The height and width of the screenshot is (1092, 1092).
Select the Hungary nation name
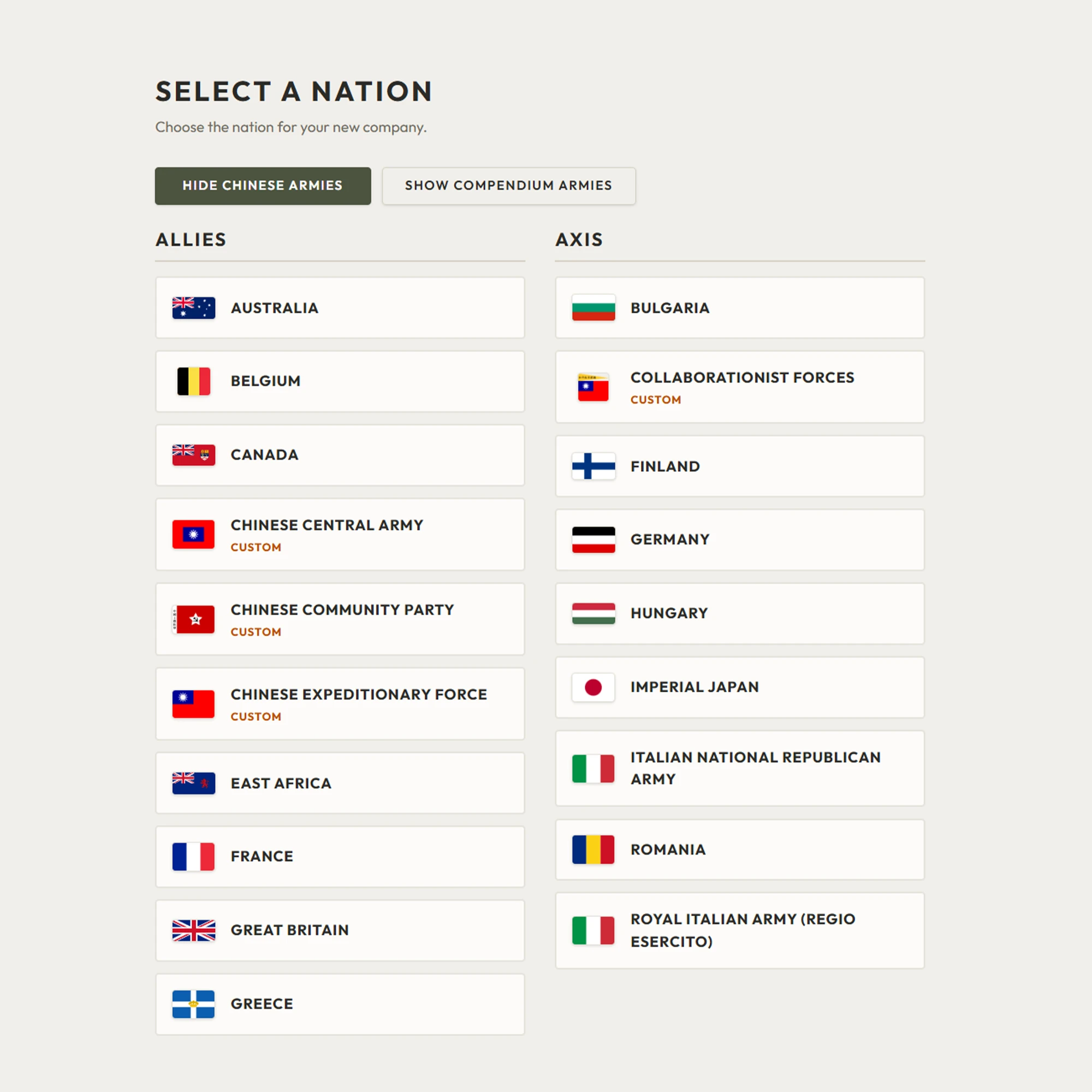tap(670, 613)
